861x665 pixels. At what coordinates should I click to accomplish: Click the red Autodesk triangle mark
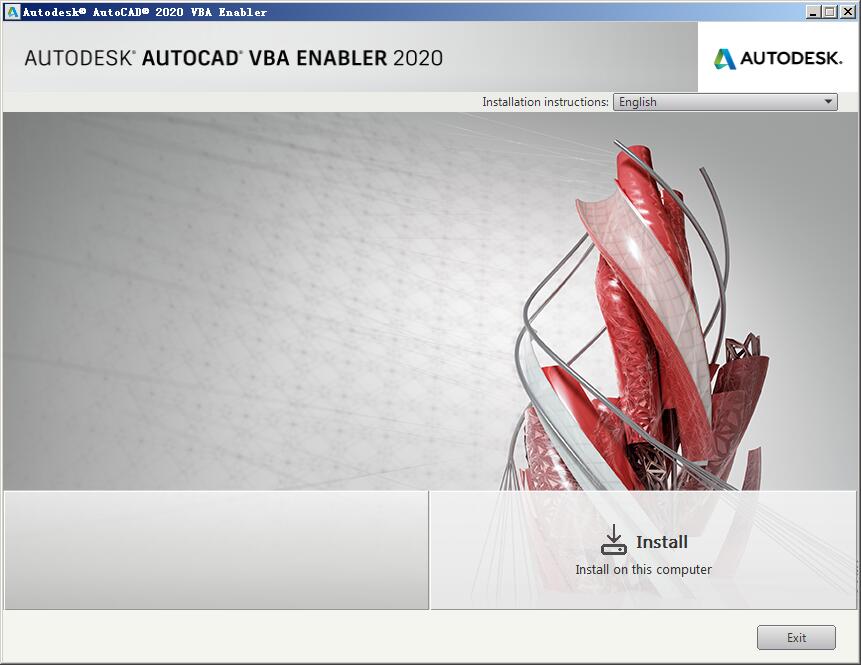723,57
